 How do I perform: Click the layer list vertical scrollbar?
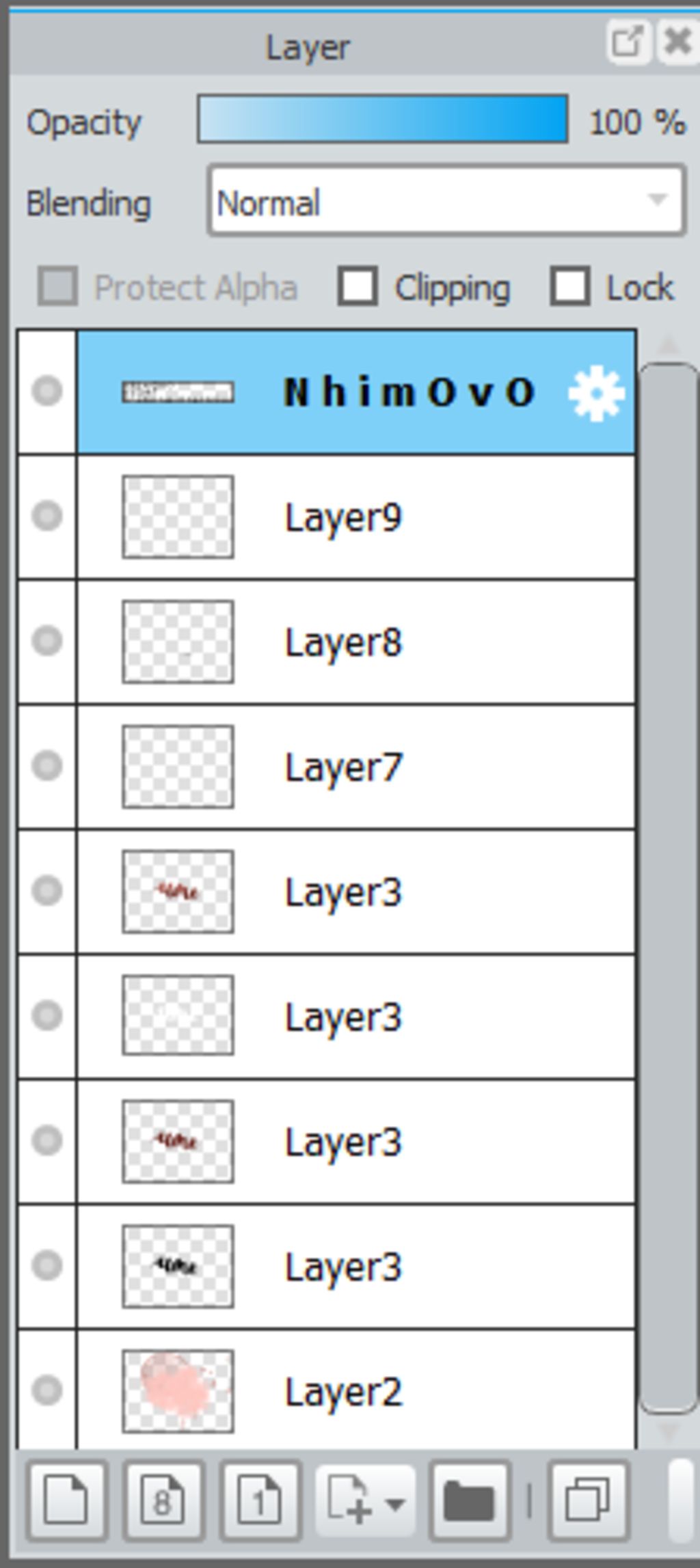pyautogui.click(x=668, y=888)
